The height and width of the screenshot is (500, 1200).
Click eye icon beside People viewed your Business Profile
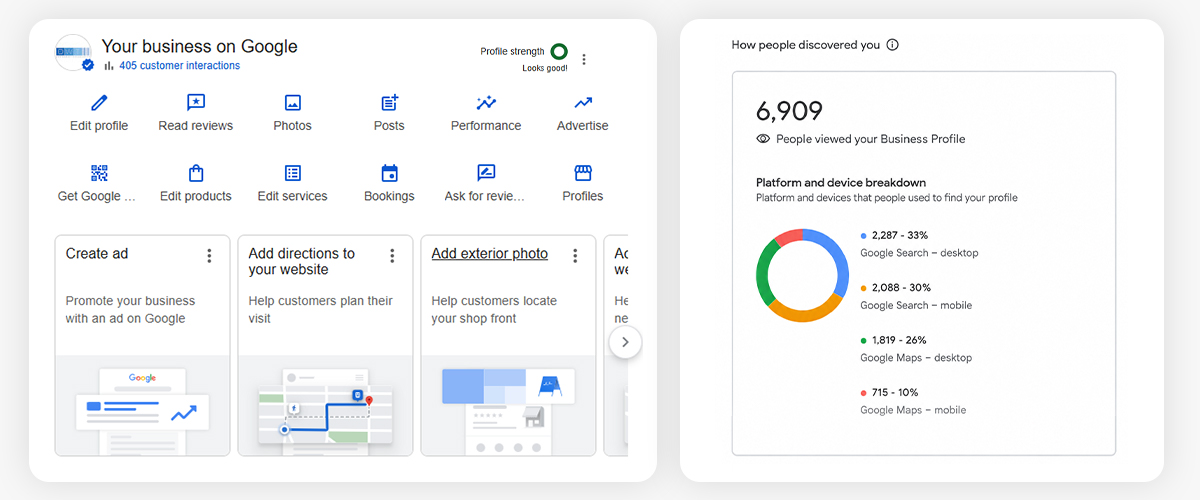(763, 139)
